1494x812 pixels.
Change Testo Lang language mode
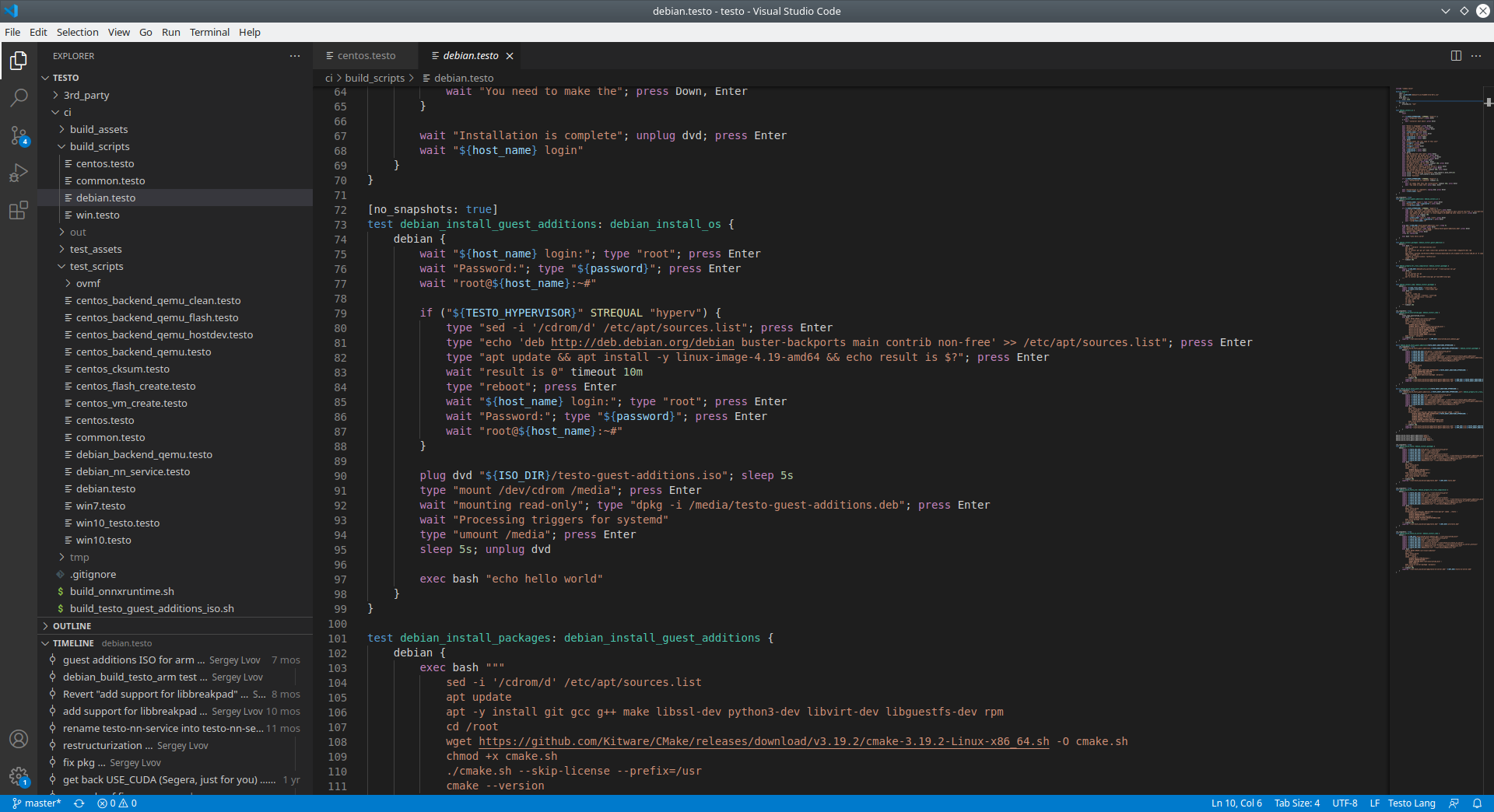pos(1412,803)
